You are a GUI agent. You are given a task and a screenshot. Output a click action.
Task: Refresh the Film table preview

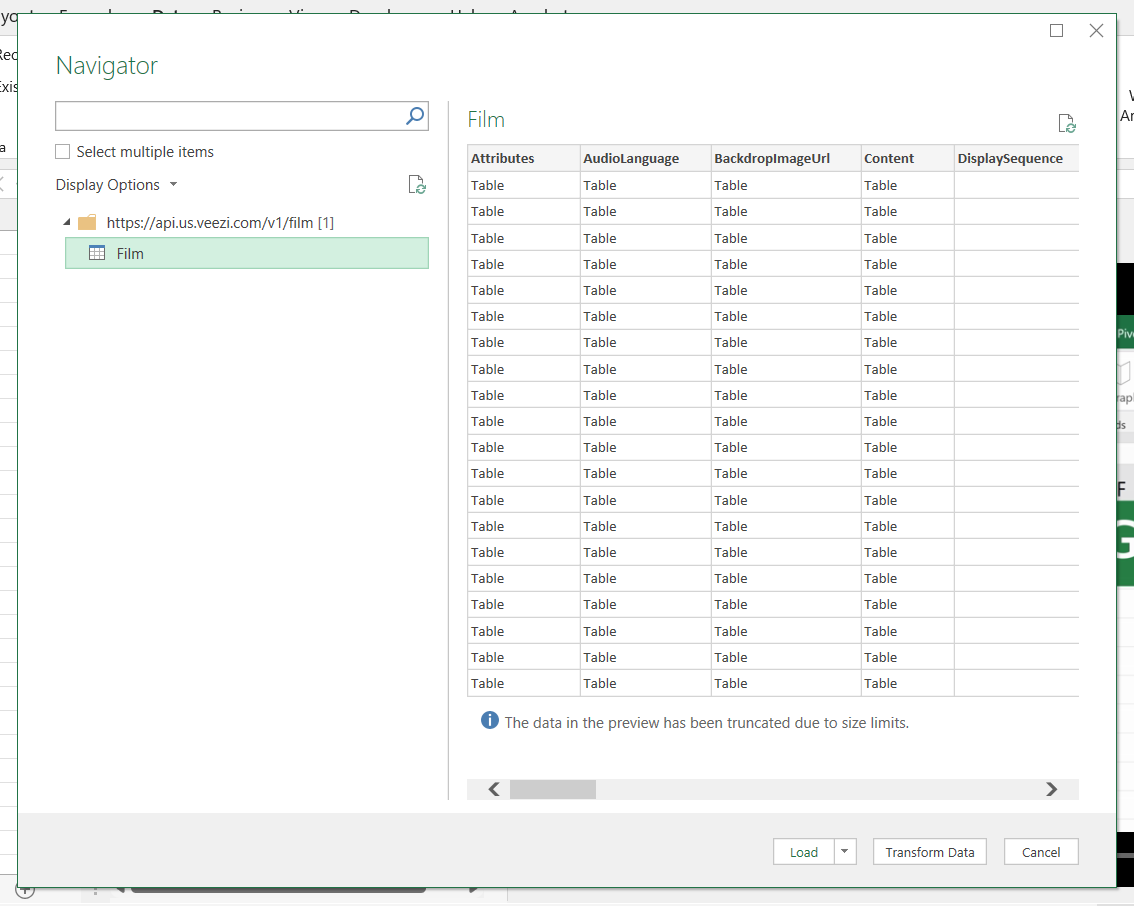(1067, 124)
